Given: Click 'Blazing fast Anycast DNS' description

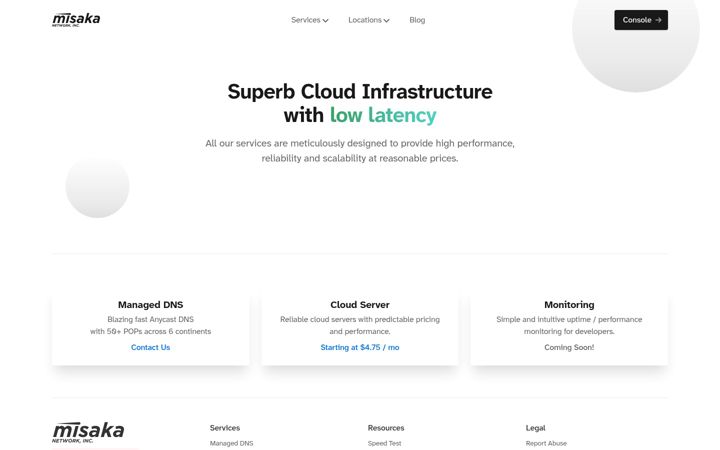Looking at the screenshot, I should pyautogui.click(x=151, y=319).
